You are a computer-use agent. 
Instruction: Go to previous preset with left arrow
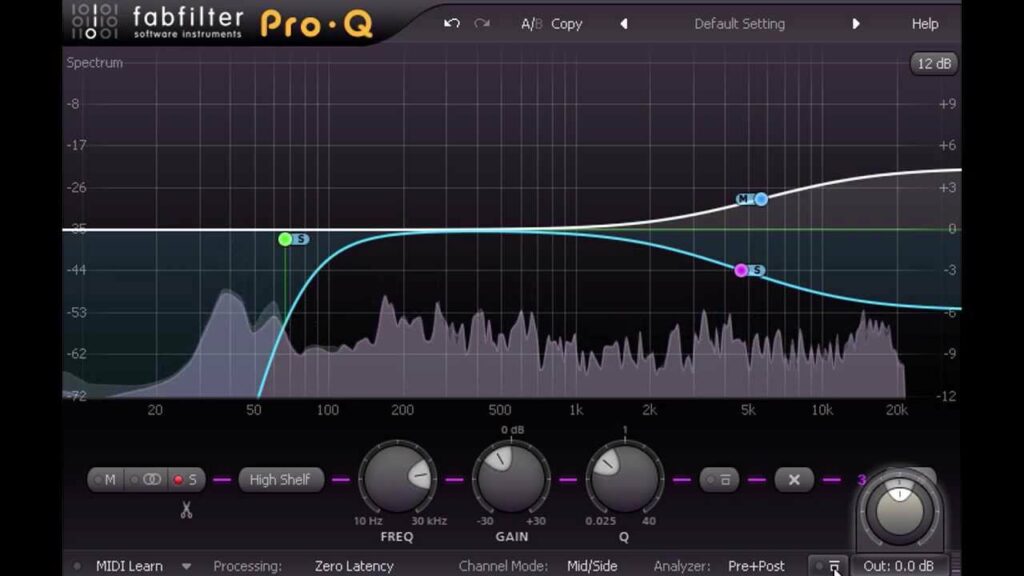[624, 24]
